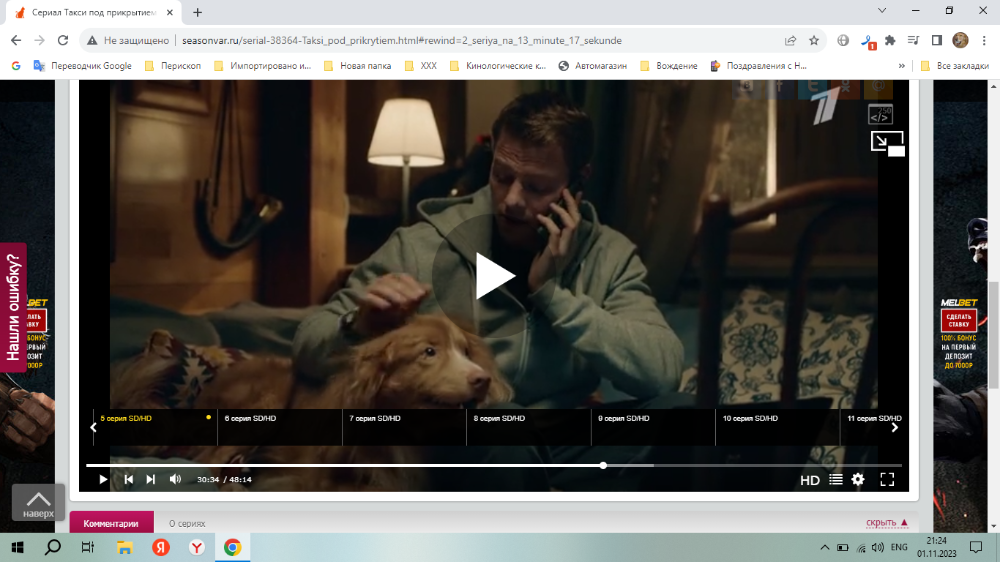Select 5 серия SD/HD

(155, 427)
